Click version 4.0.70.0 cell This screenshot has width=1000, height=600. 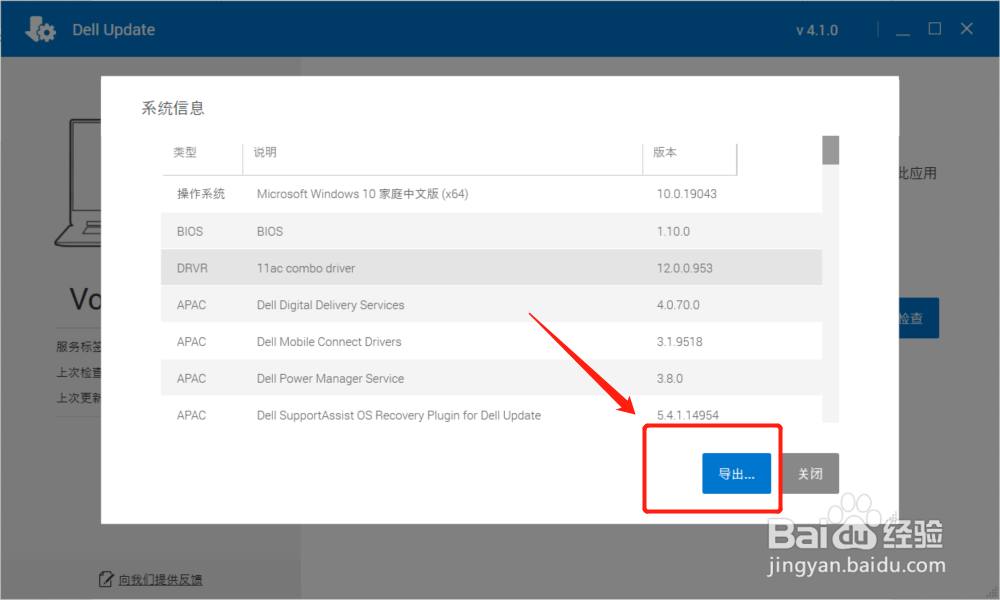coord(678,305)
